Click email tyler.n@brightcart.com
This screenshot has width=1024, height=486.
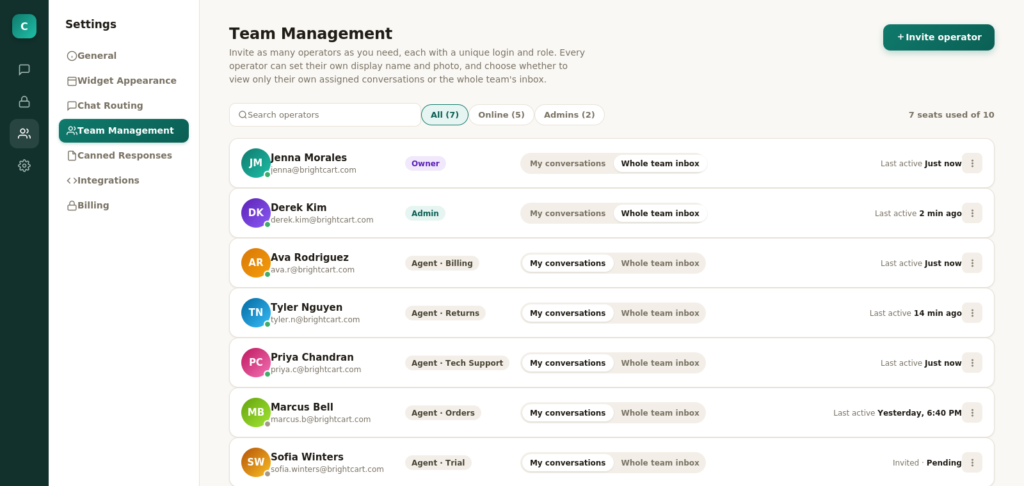[x=315, y=320]
